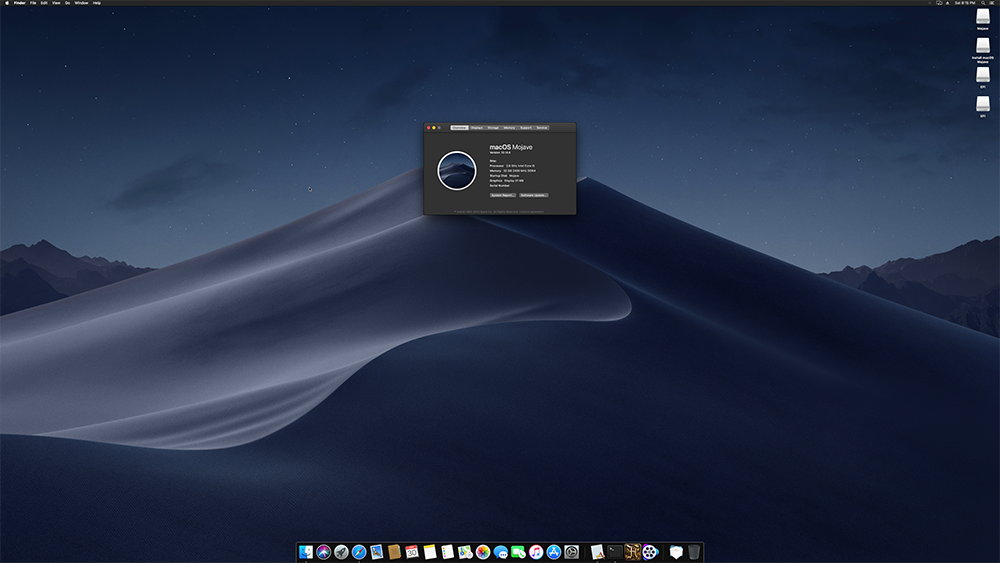This screenshot has width=1000, height=563.
Task: Open the File menu
Action: tap(33, 3)
